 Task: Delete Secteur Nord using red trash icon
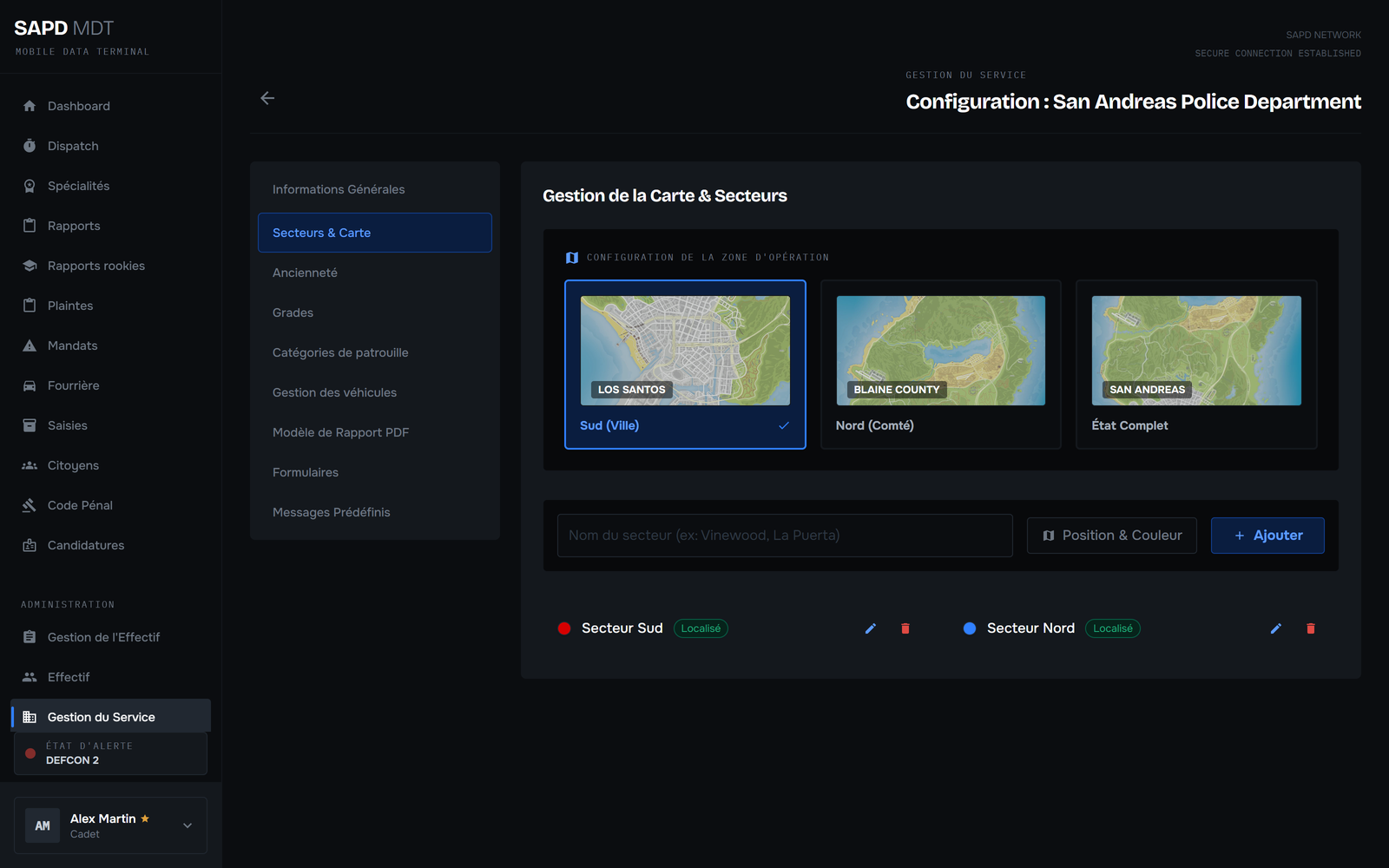click(1311, 628)
